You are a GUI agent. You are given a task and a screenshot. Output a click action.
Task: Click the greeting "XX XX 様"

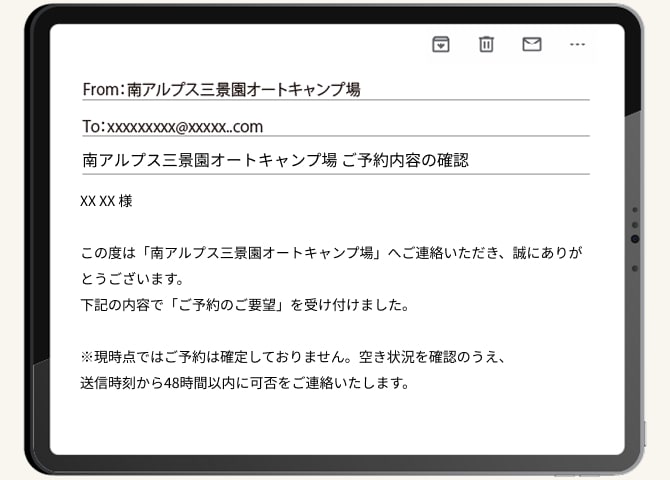(106, 201)
